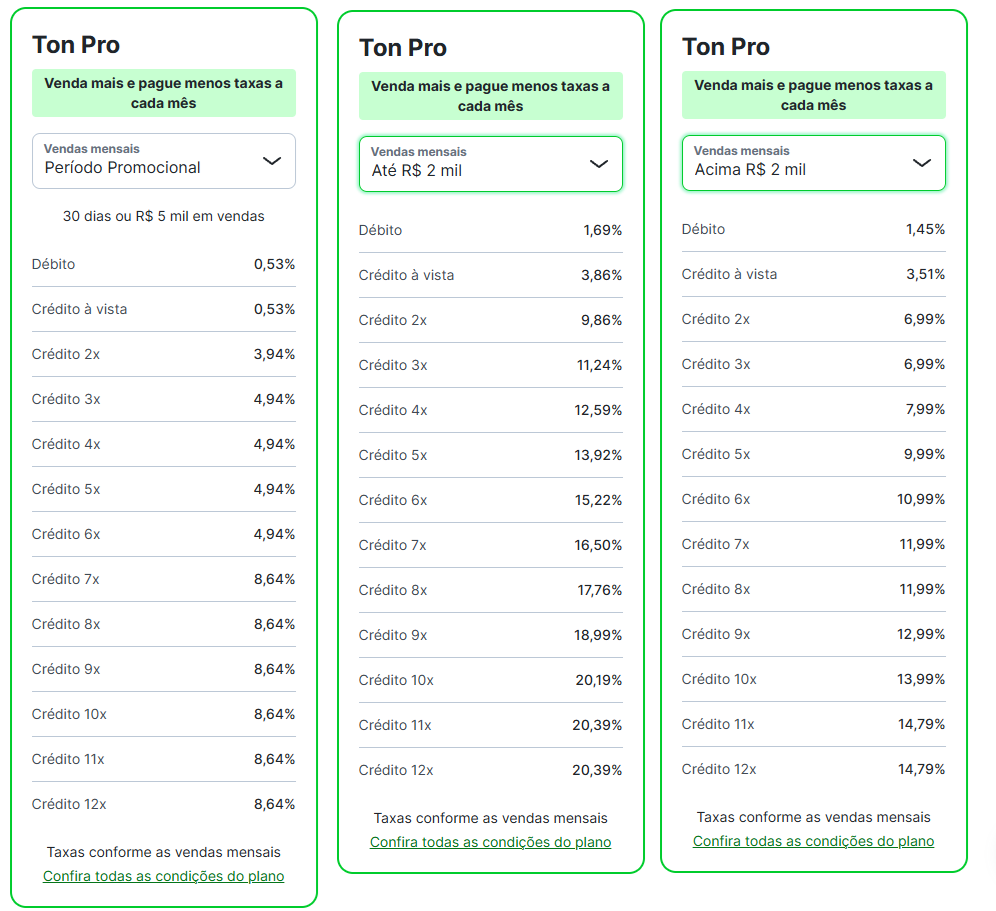Expand the "Acima R$ 2 mil" dropdown

point(813,163)
